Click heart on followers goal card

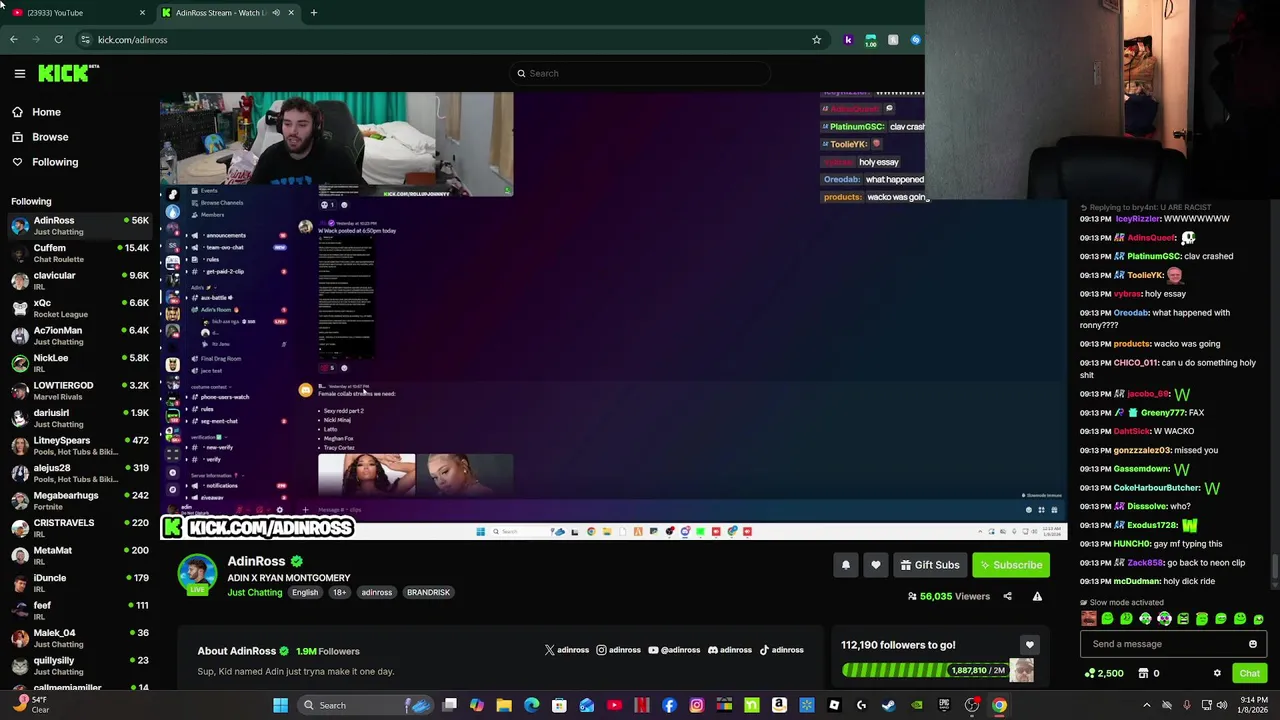[1029, 645]
